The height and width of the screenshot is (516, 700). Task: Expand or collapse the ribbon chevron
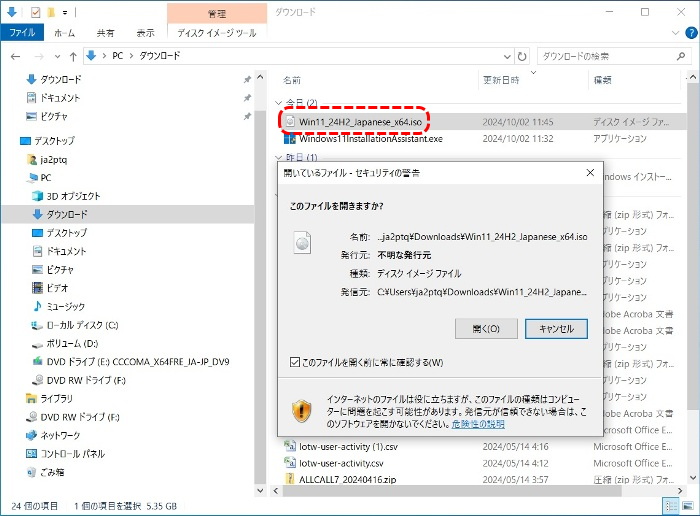click(x=675, y=33)
